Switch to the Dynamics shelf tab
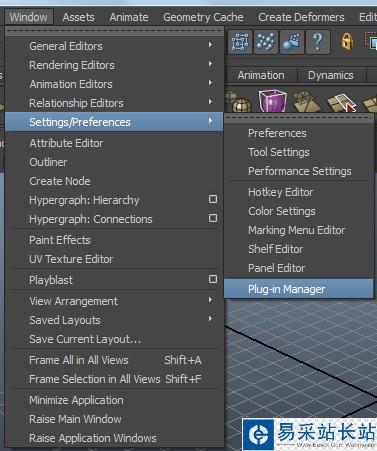Screen dimensions: 377x451 (x=331, y=75)
